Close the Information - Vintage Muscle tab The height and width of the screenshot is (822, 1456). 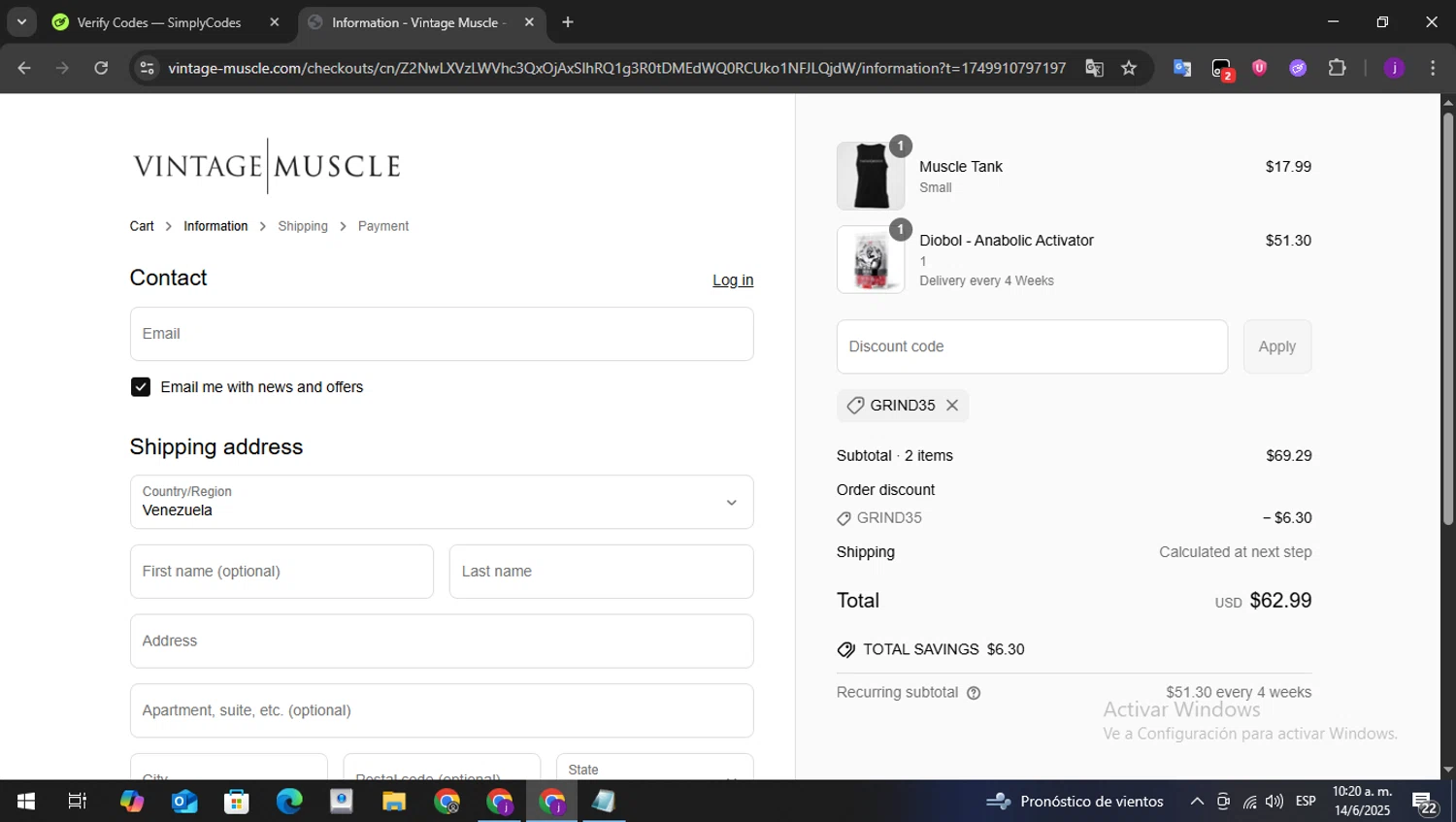point(529,22)
